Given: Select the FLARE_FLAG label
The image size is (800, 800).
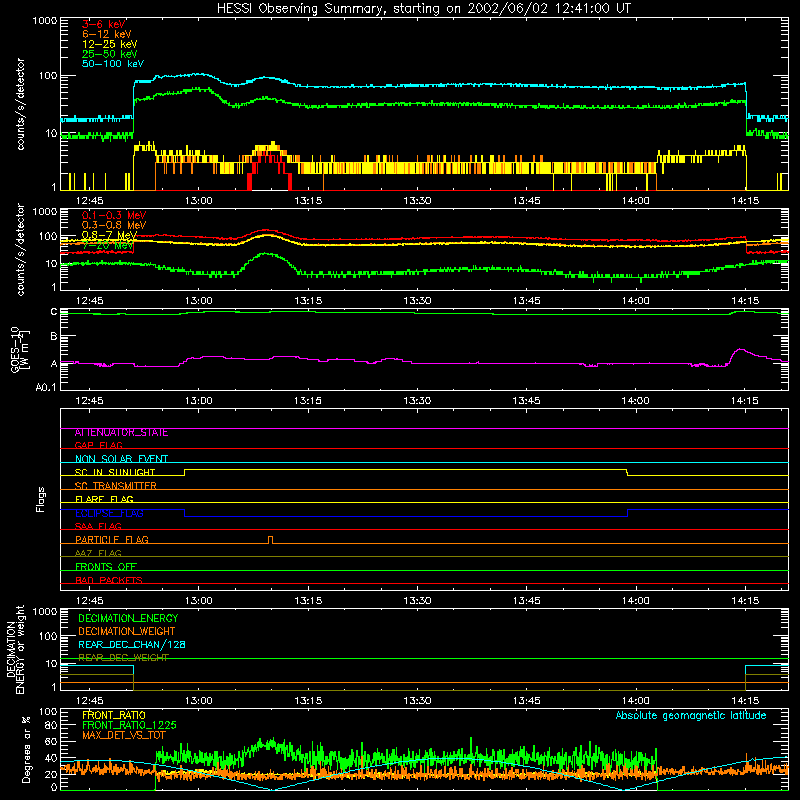Looking at the screenshot, I should pyautogui.click(x=104, y=499).
